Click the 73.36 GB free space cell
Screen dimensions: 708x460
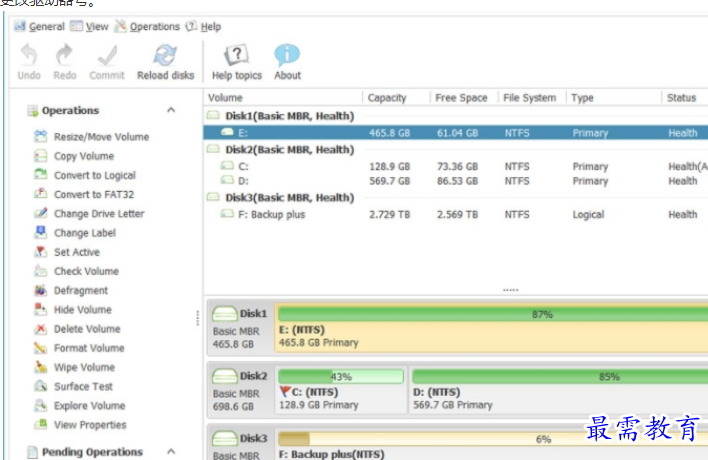point(457,167)
